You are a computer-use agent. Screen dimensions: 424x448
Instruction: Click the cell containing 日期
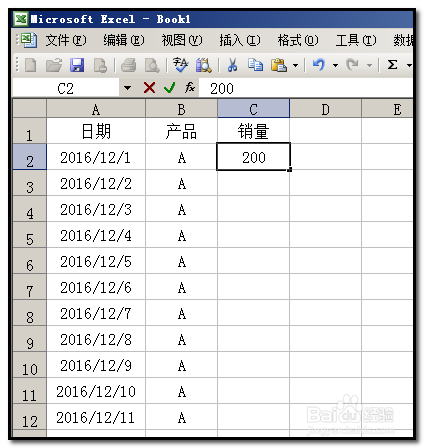click(x=96, y=131)
